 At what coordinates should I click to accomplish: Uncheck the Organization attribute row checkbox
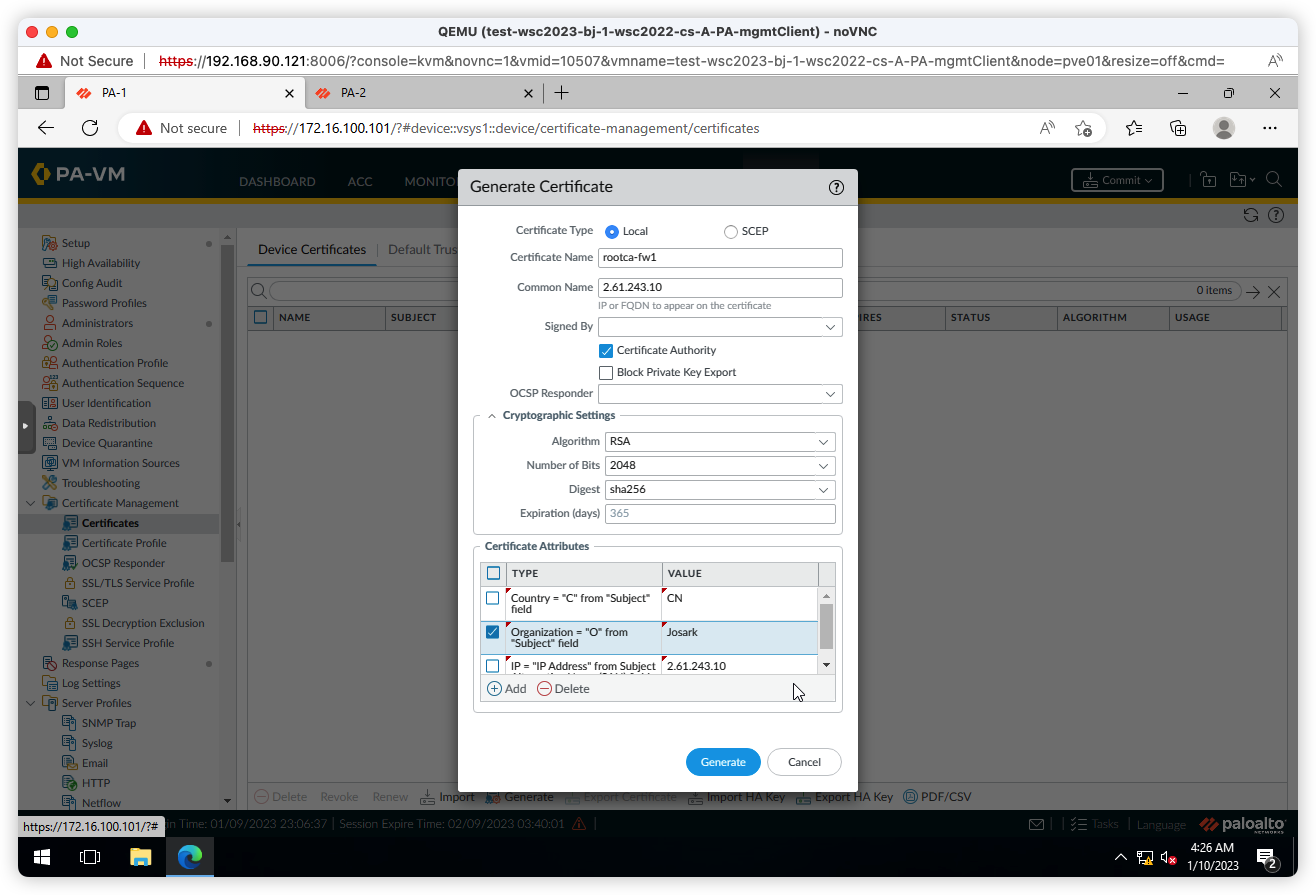[492, 632]
